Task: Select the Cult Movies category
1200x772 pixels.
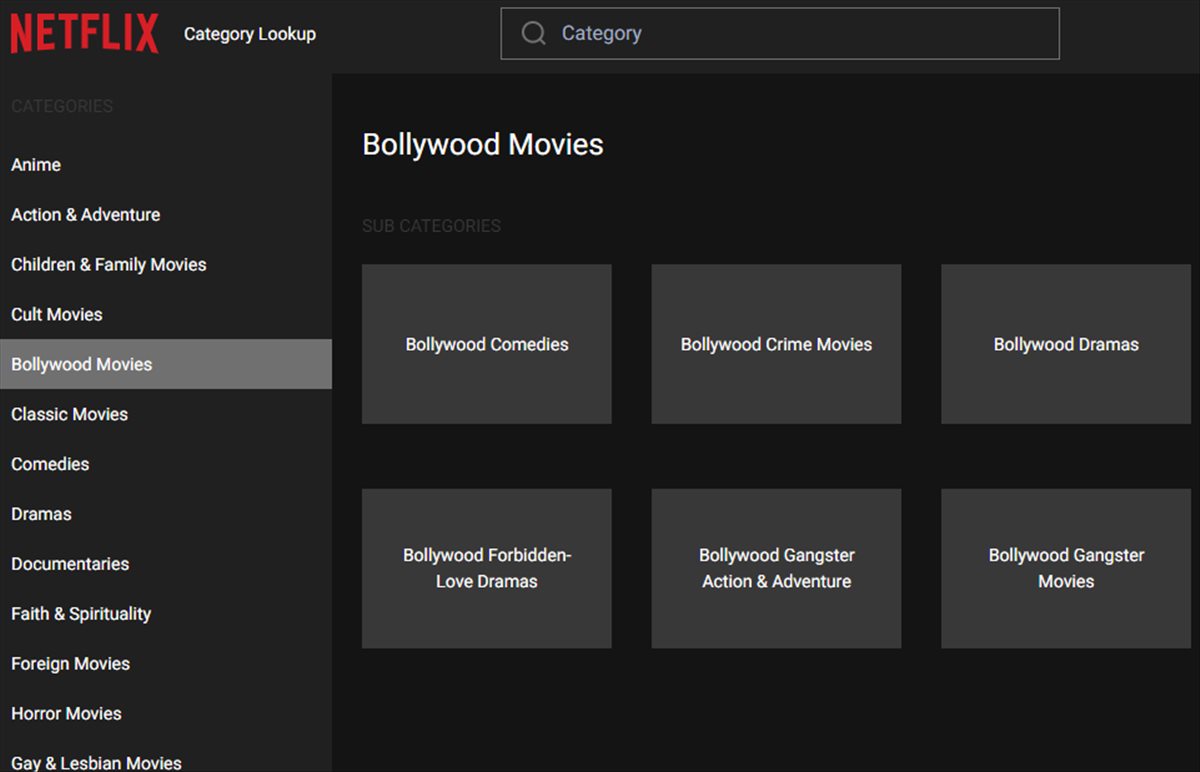Action: [x=56, y=314]
